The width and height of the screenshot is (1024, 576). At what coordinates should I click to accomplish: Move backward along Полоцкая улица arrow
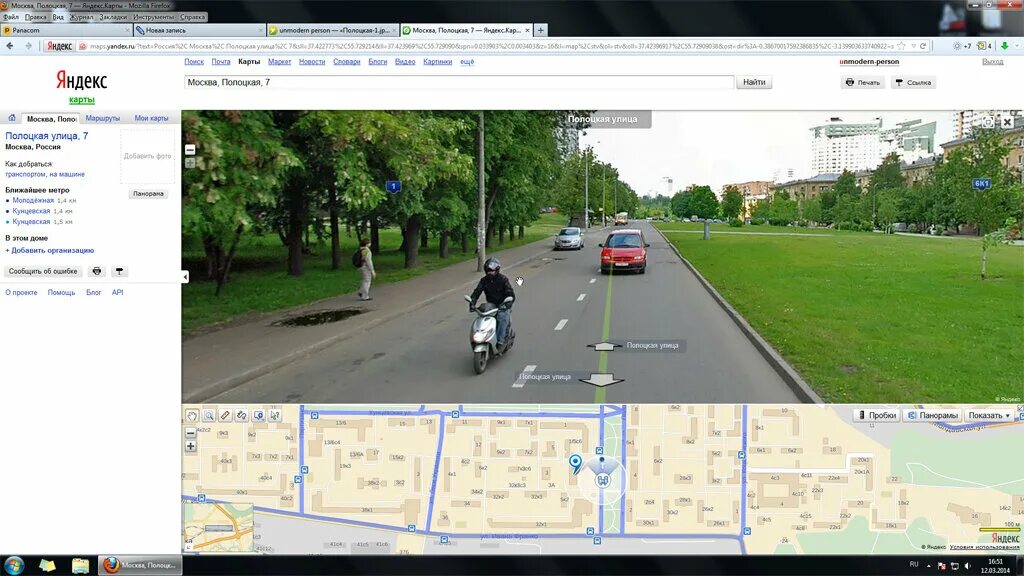tap(601, 379)
